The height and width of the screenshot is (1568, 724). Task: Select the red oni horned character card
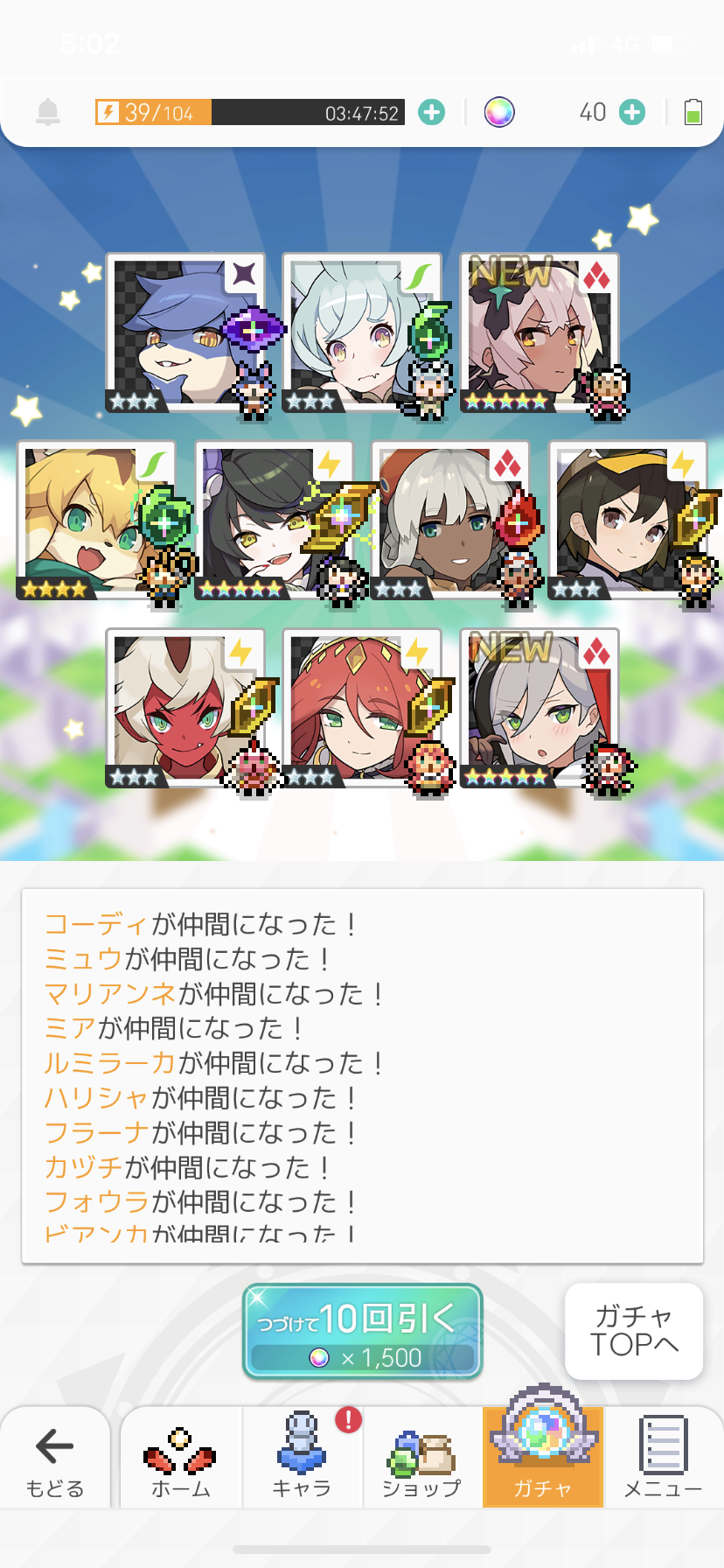coord(185,708)
